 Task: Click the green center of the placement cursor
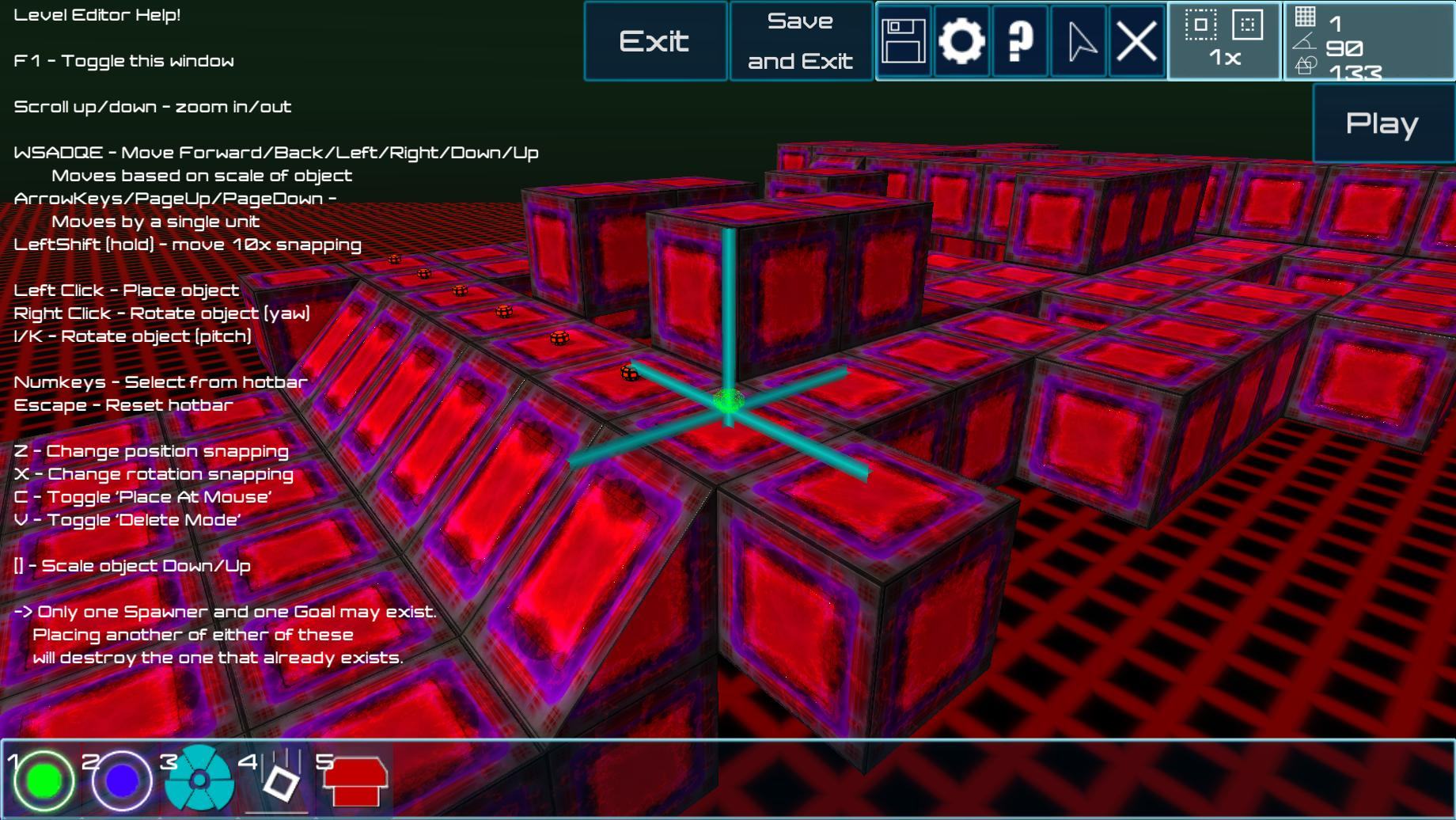point(728,401)
